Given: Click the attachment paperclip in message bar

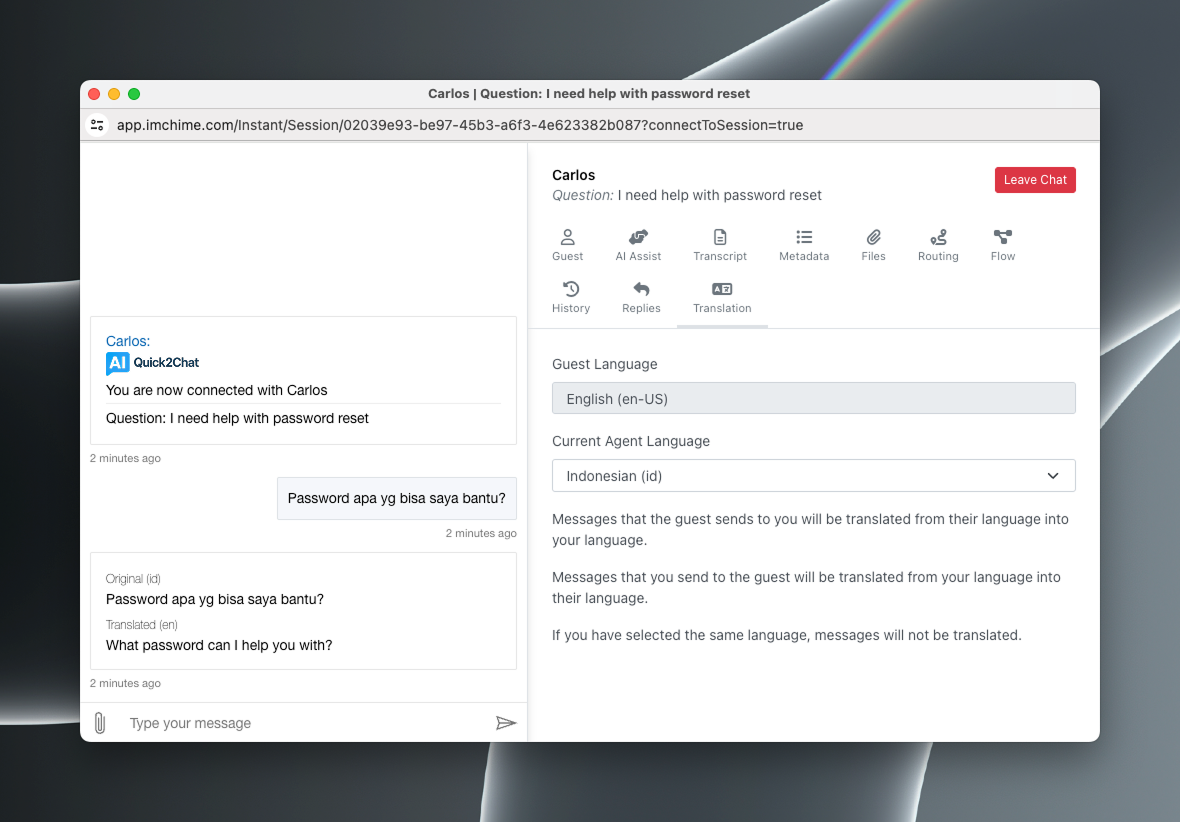Looking at the screenshot, I should [x=100, y=723].
